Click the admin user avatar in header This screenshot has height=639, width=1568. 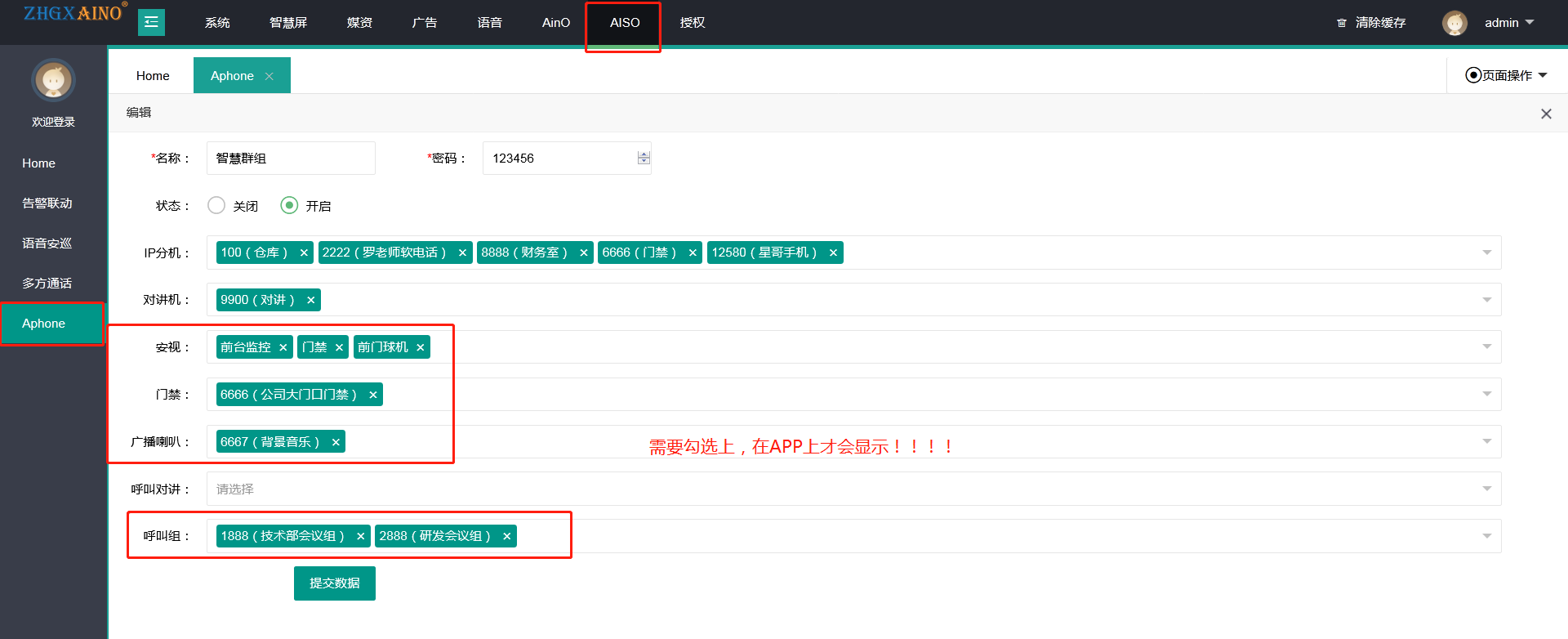tap(1454, 23)
